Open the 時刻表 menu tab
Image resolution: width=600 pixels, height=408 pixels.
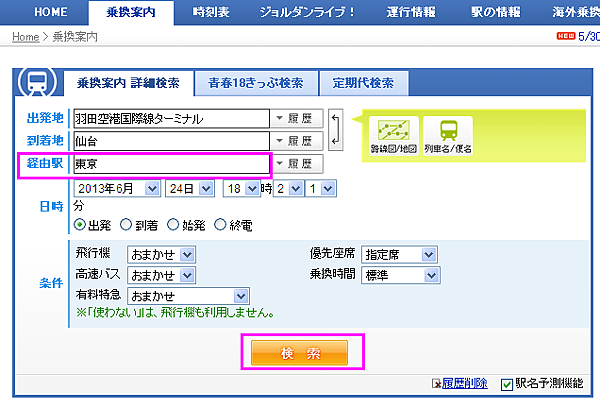coord(211,12)
